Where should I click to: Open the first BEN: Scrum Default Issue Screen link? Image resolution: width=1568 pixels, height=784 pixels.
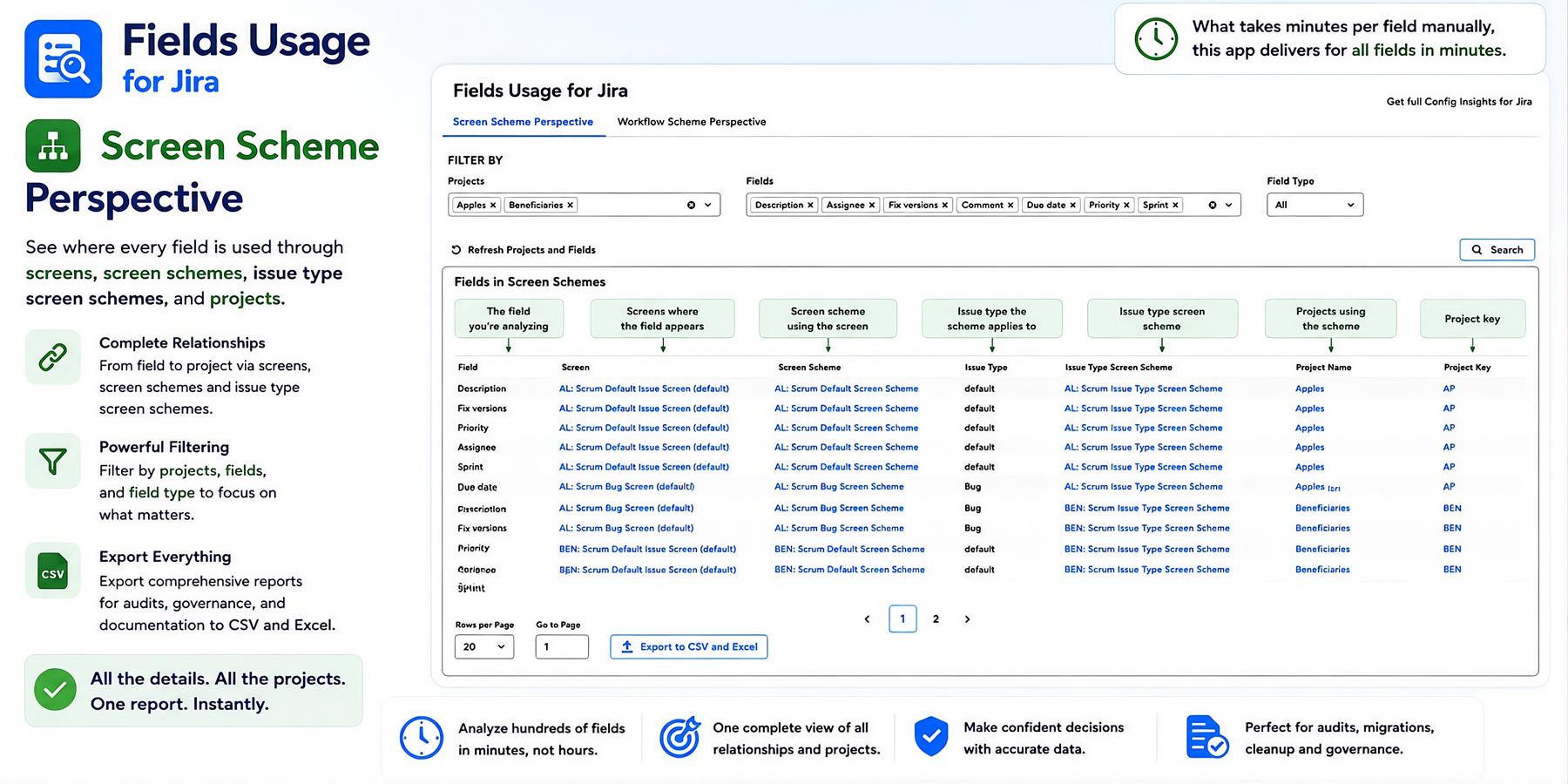[647, 550]
